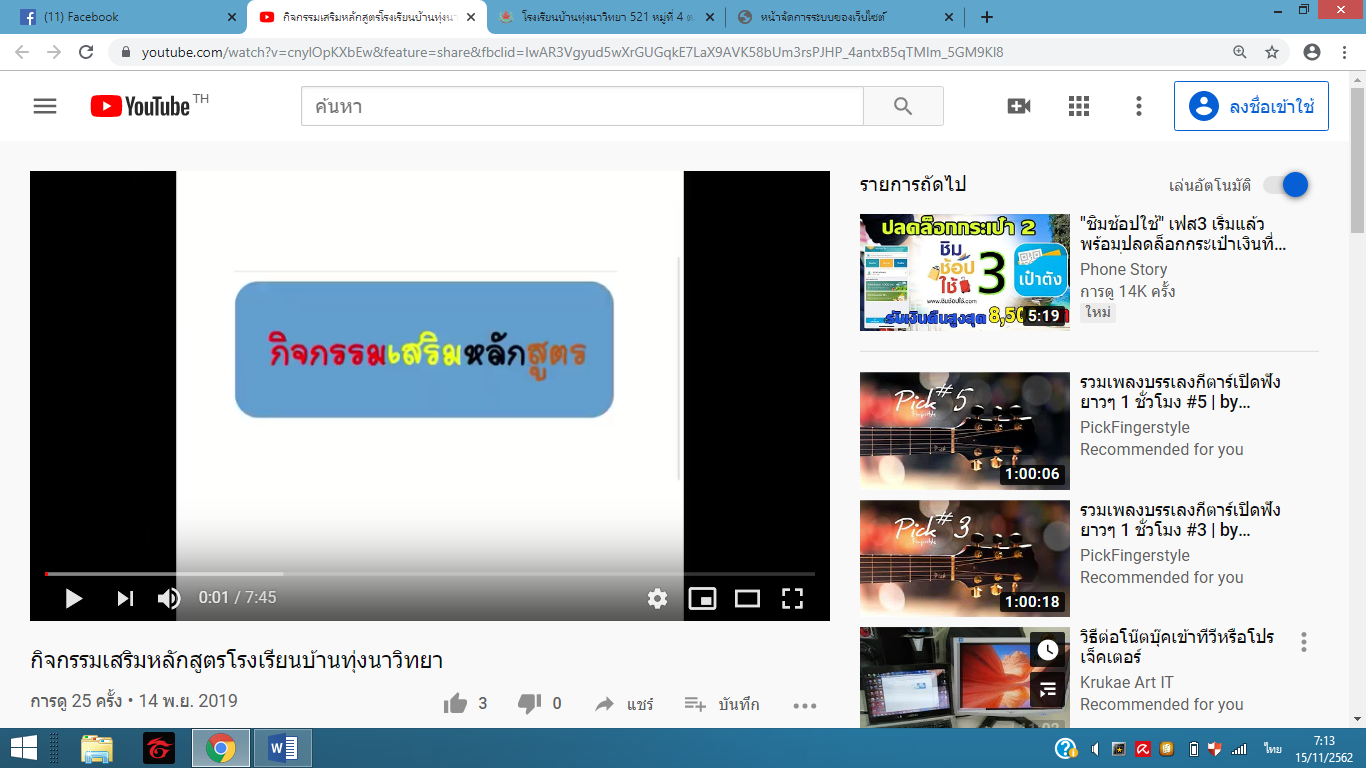Go back in the browser
This screenshot has height=768, width=1366.
pyautogui.click(x=22, y=52)
